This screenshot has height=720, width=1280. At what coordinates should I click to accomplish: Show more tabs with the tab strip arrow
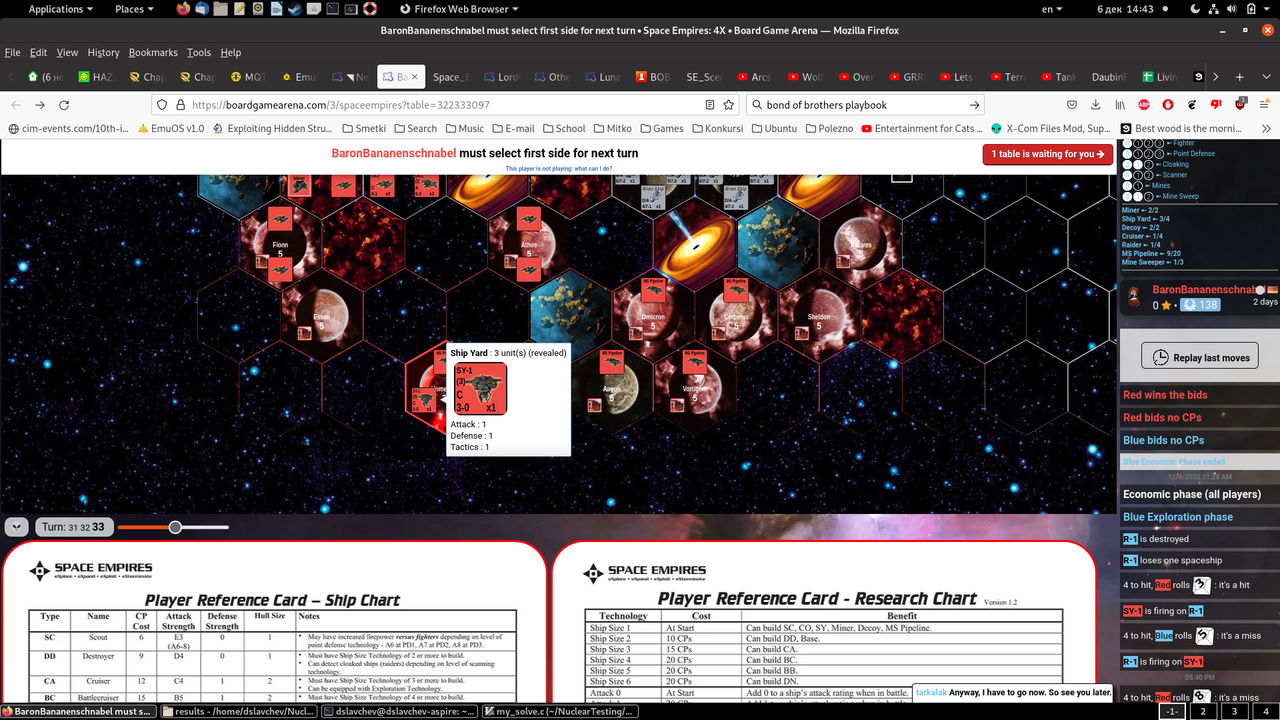point(1216,77)
